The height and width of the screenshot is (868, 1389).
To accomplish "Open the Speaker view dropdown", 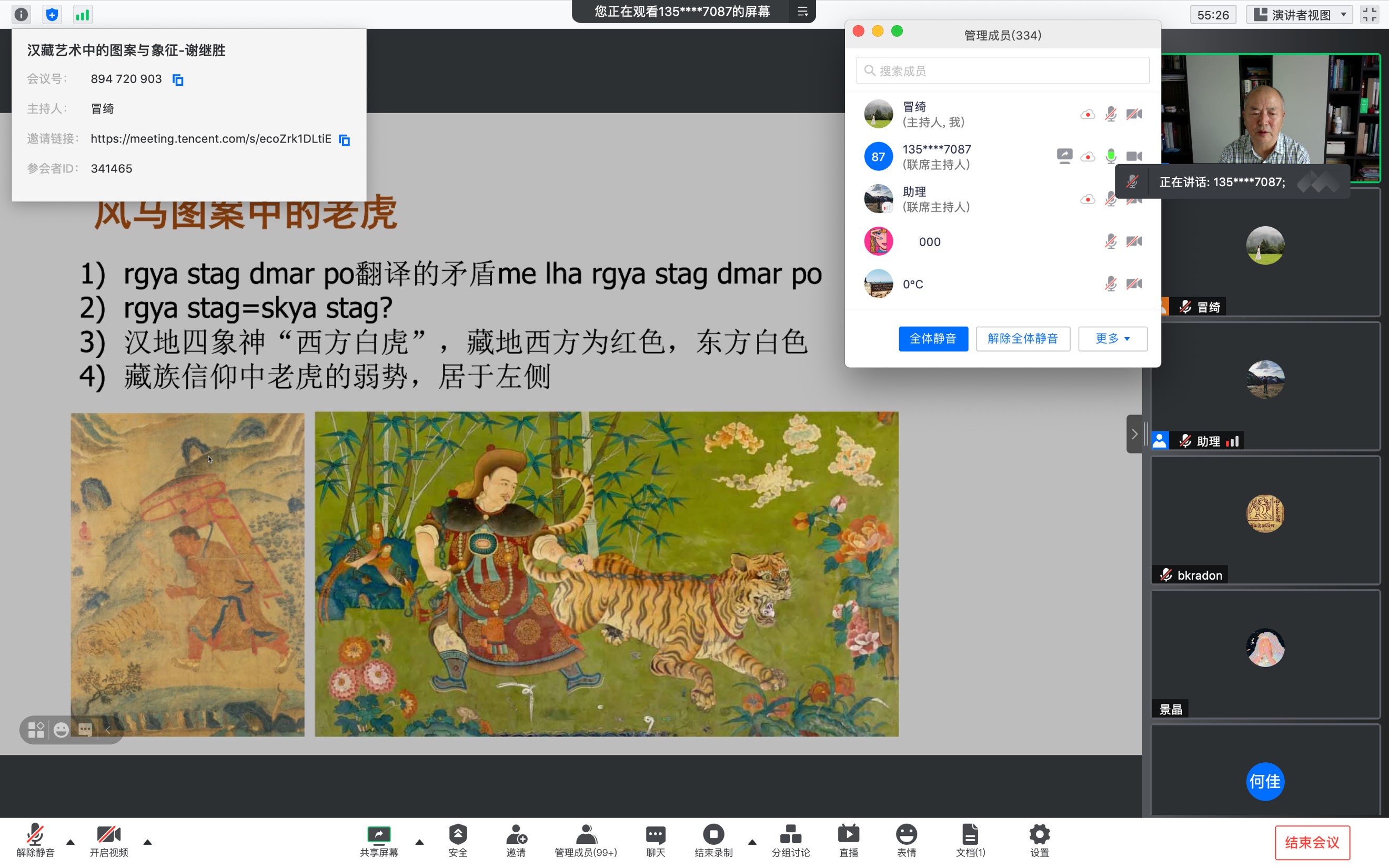I will point(1300,15).
